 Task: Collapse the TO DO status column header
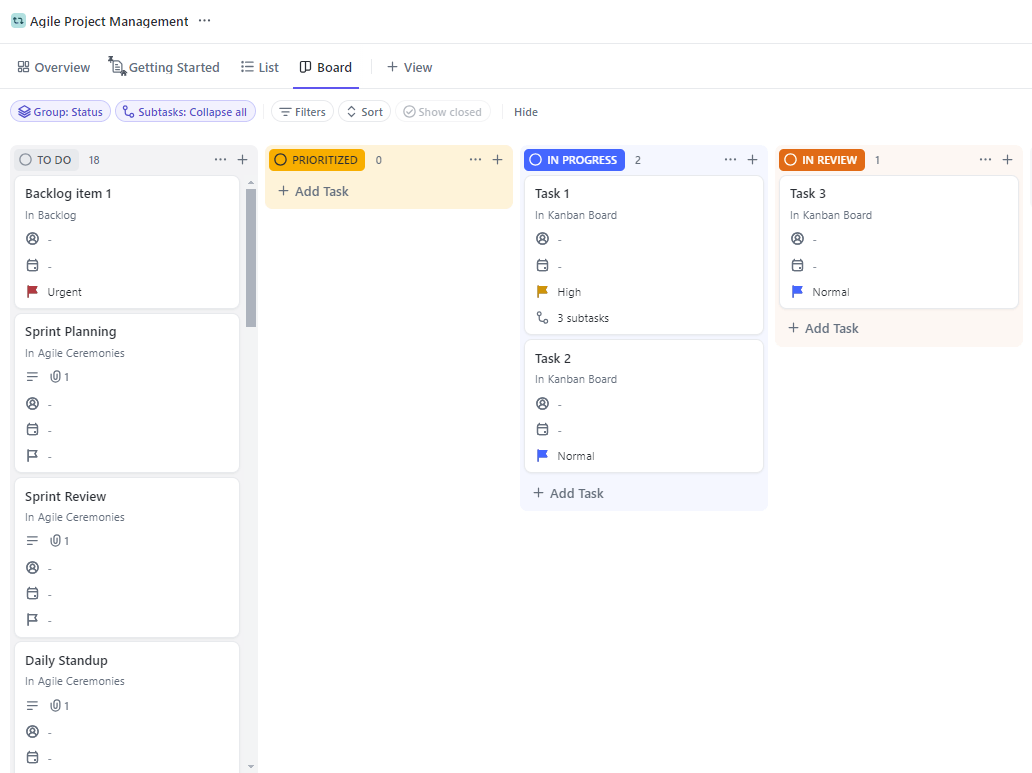(45, 160)
